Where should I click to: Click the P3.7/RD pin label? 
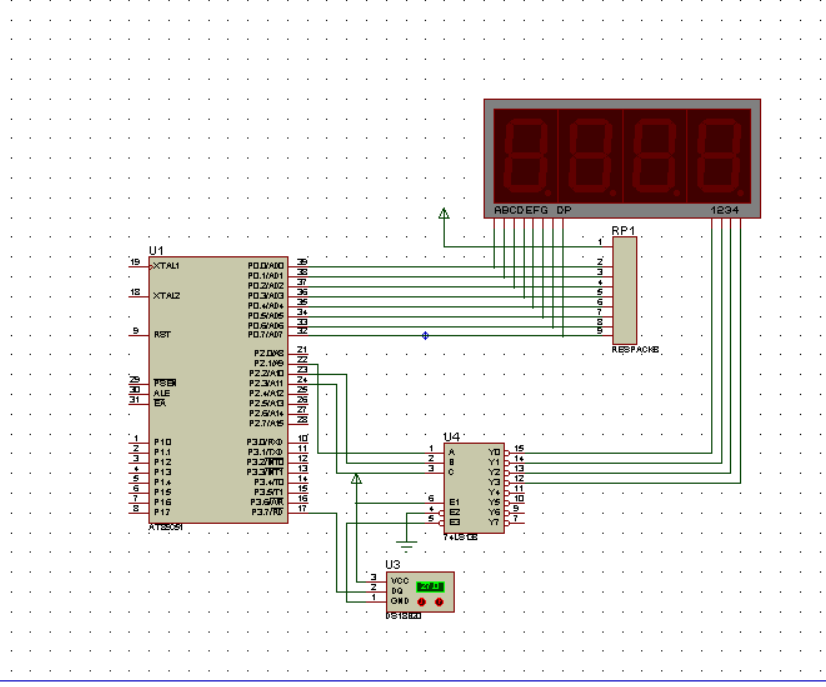click(x=268, y=513)
